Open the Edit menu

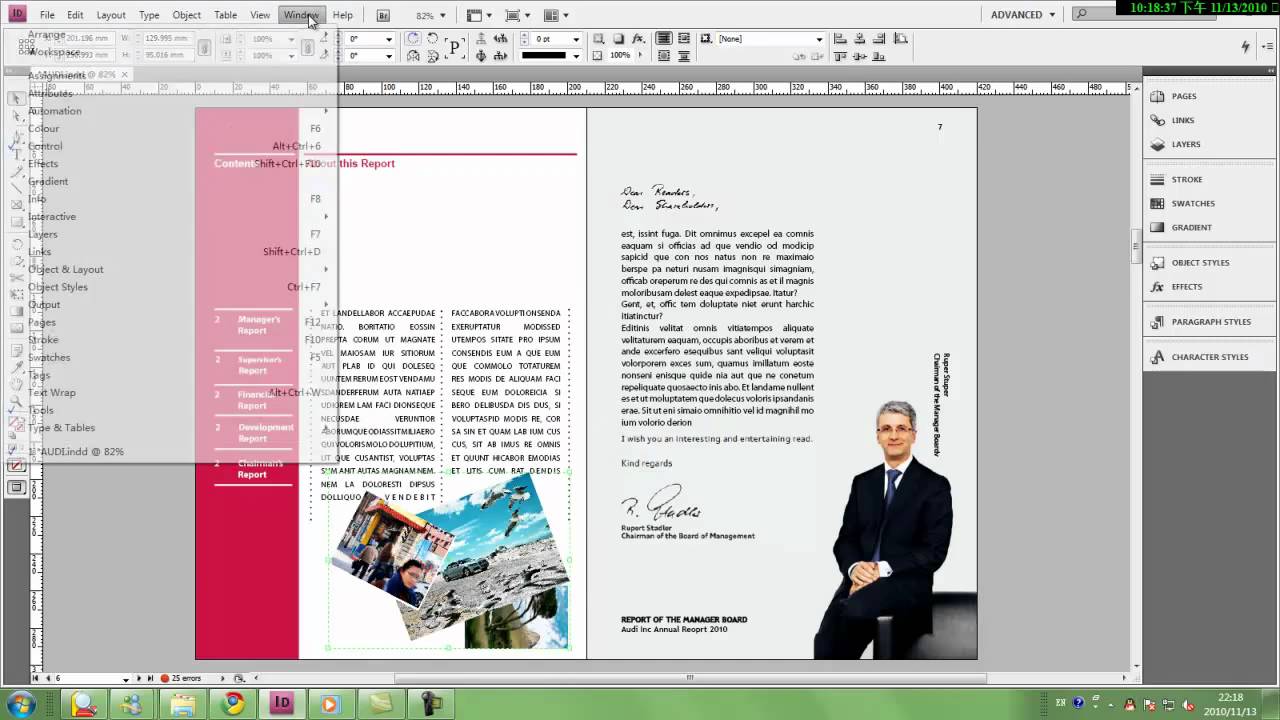[x=75, y=15]
